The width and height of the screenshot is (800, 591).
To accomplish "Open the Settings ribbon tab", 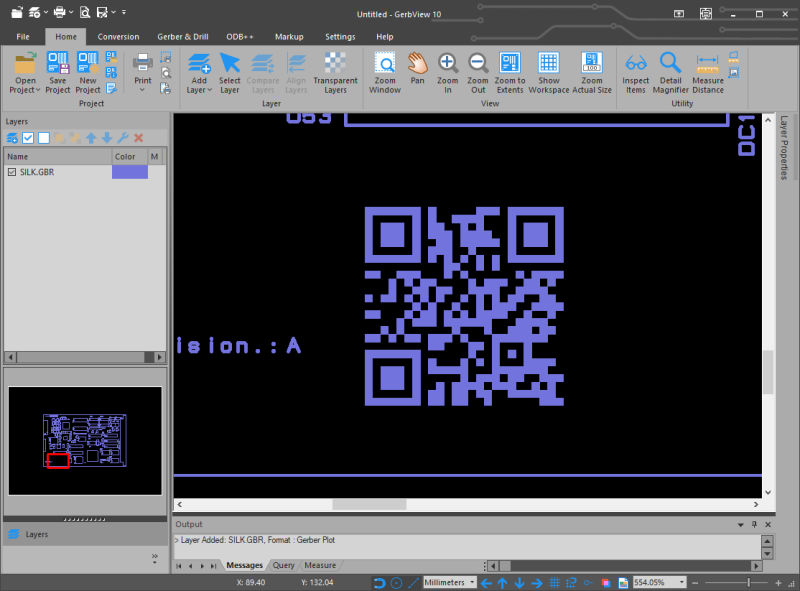I will tap(340, 37).
